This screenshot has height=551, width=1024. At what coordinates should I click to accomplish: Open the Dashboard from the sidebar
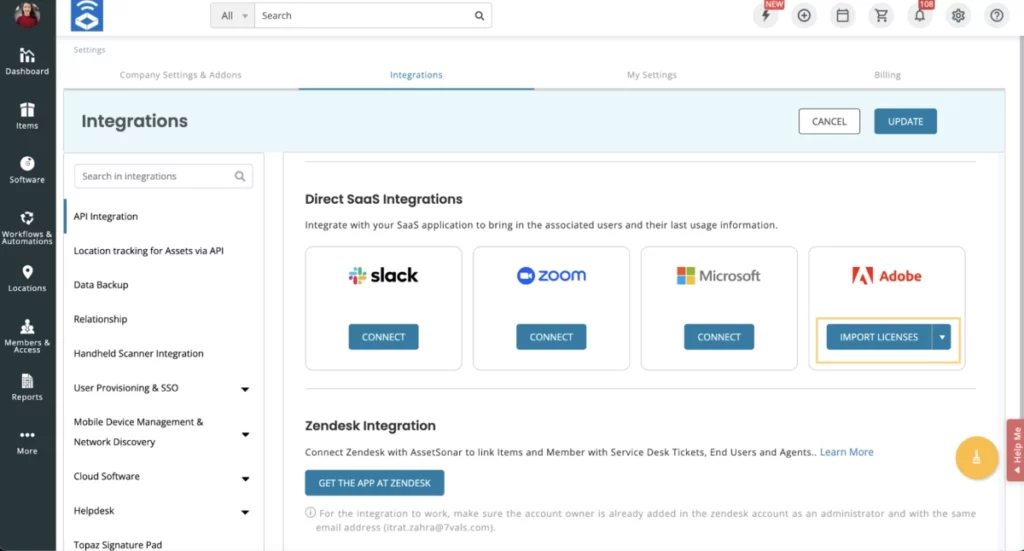point(27,62)
